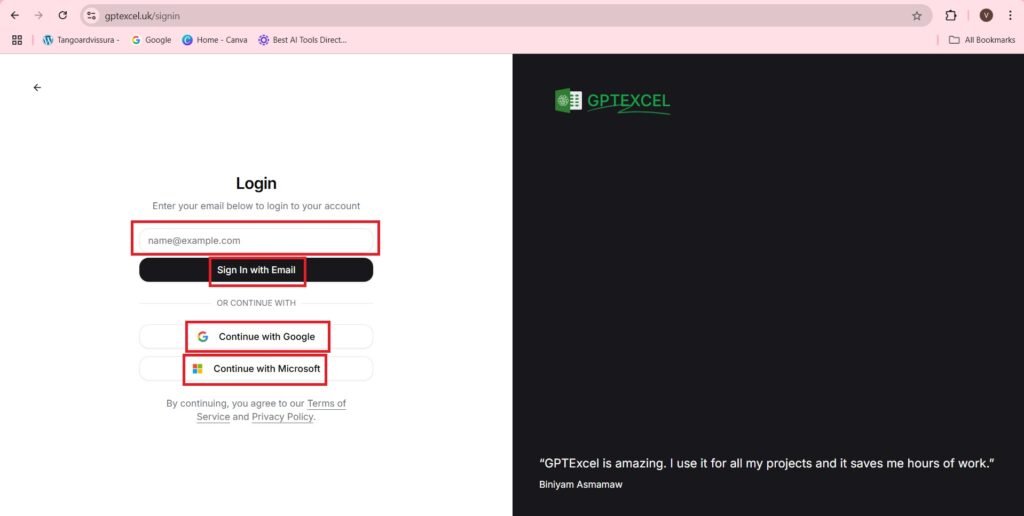Click the OR CONTINUE WITH label
The image size is (1024, 516).
[x=256, y=303]
